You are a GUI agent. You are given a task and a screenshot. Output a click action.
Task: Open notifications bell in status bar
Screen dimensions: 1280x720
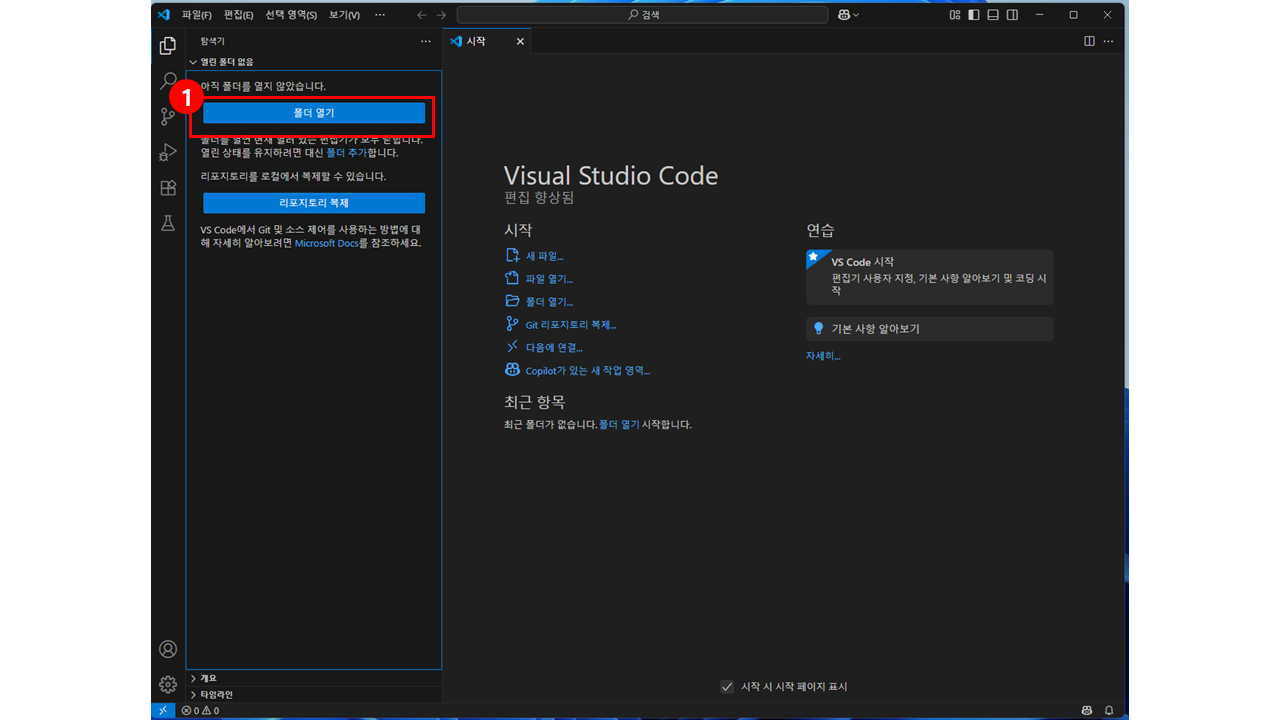1111,710
